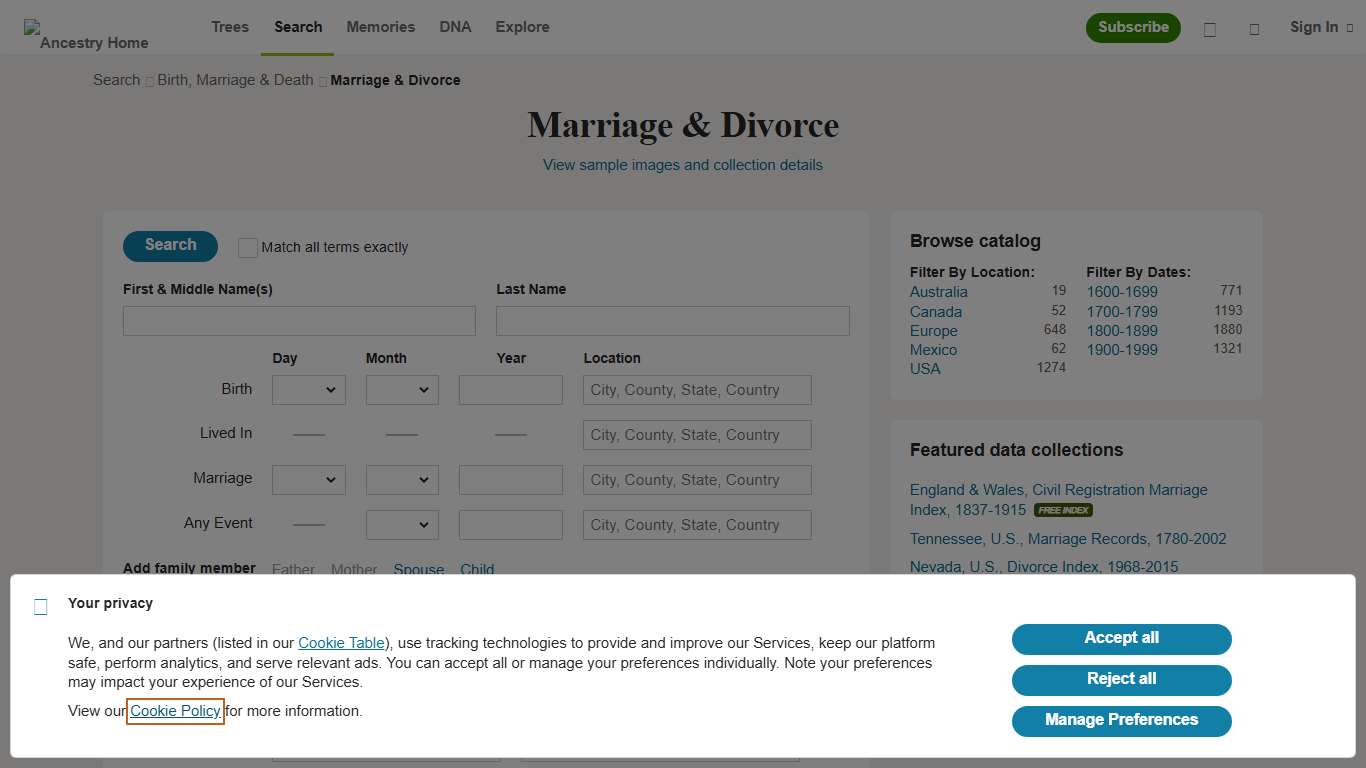Tick the Your privacy checkbox
This screenshot has width=1366, height=768.
[40, 606]
